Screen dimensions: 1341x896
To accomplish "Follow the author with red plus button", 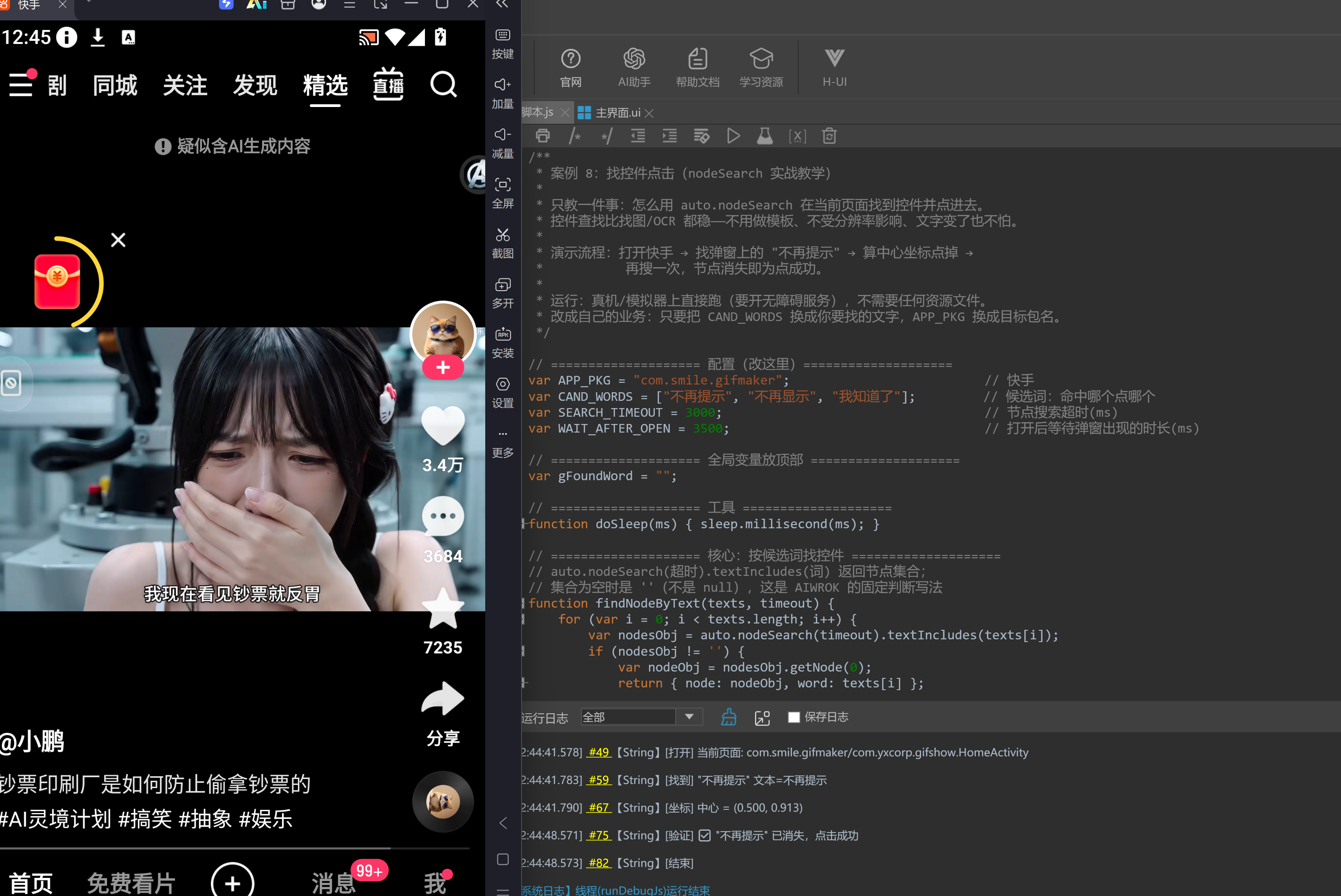I will 443,367.
